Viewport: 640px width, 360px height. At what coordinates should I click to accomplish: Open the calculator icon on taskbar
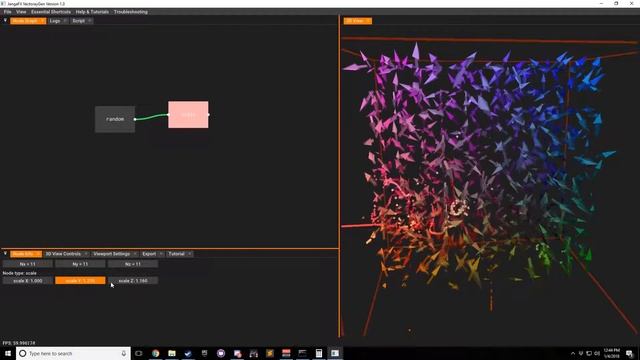click(x=319, y=353)
